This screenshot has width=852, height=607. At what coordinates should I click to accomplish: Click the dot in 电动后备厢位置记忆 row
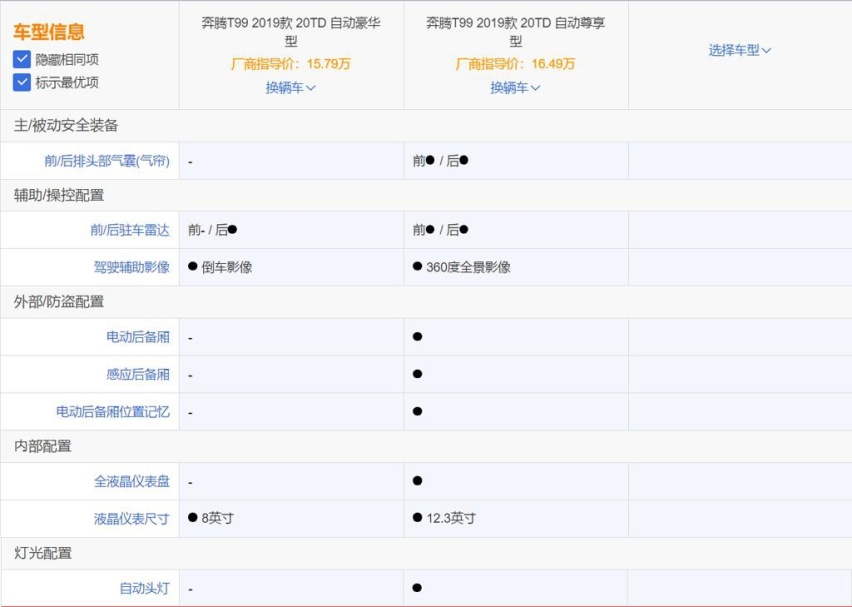(x=417, y=411)
